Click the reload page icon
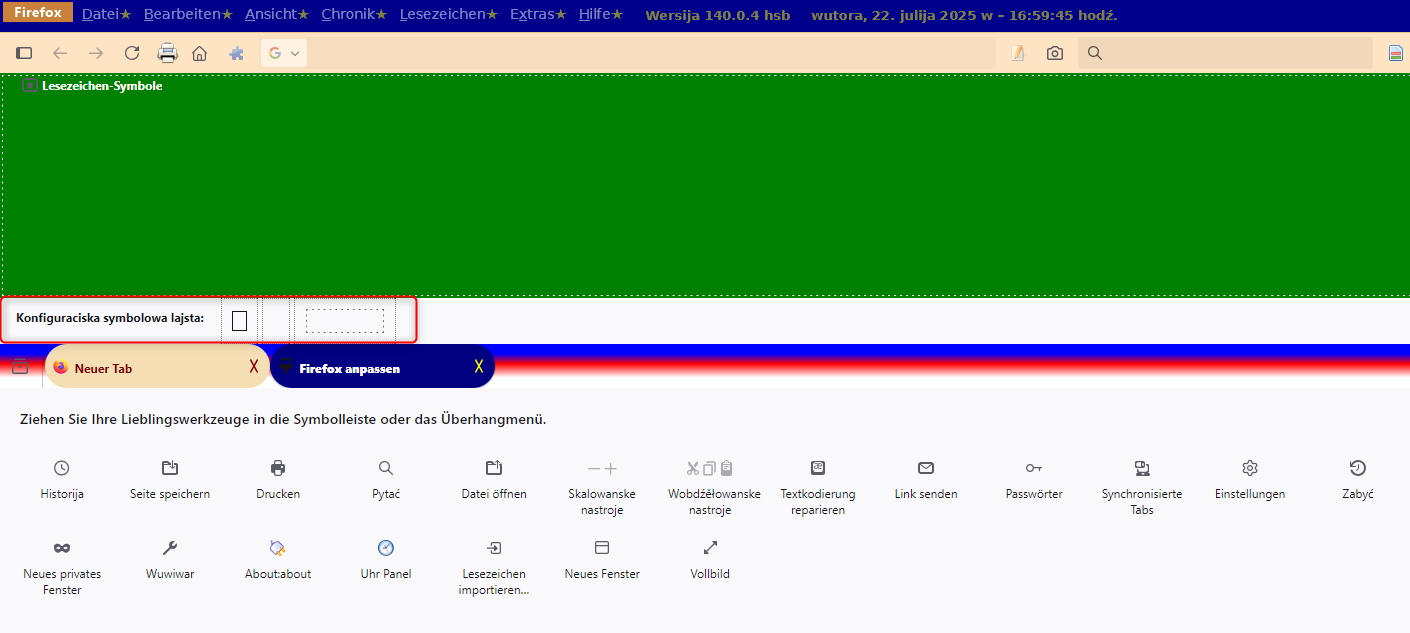Image resolution: width=1410 pixels, height=633 pixels. coord(132,53)
